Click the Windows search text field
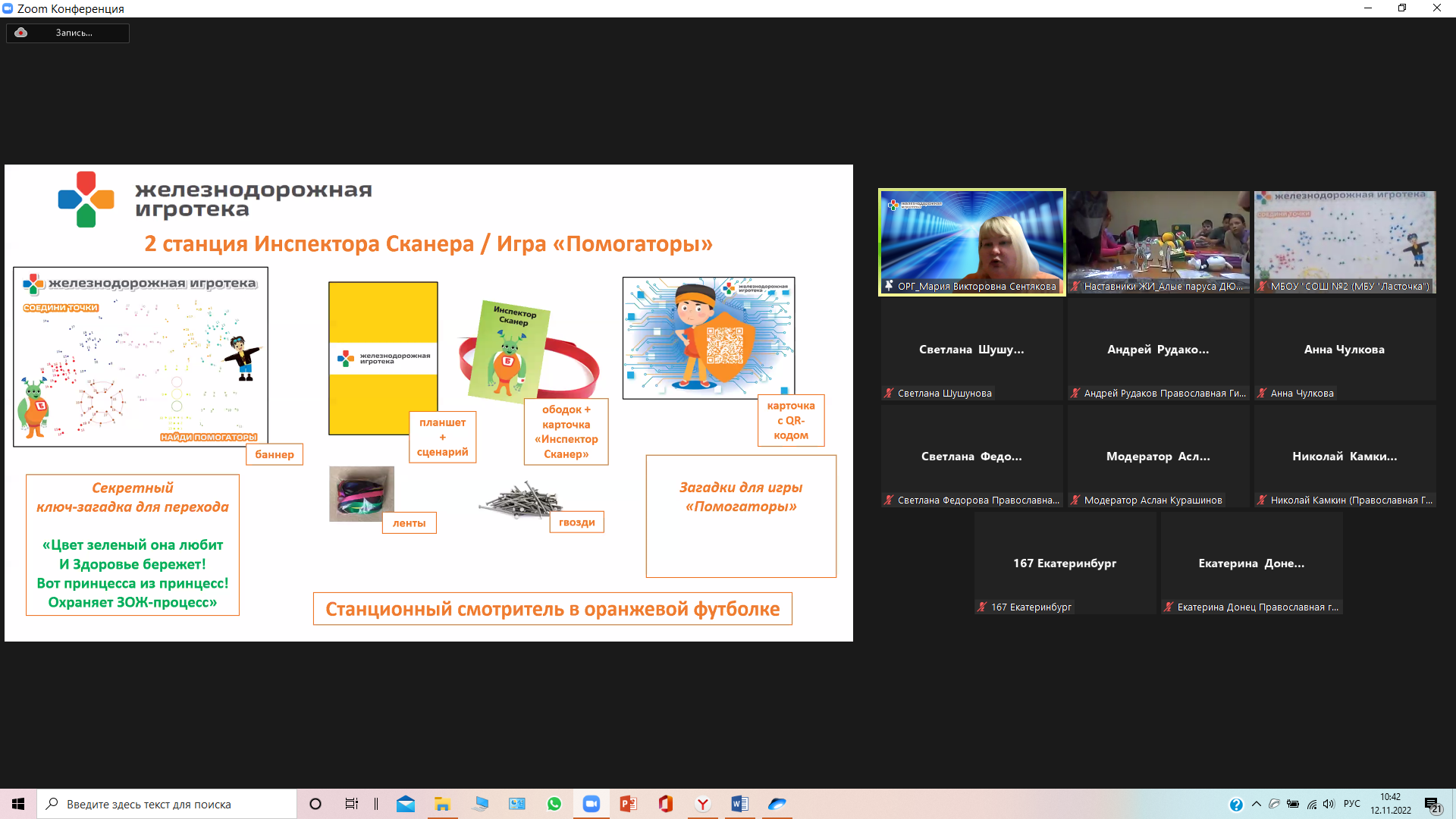Viewport: 1456px width, 819px height. pos(167,804)
